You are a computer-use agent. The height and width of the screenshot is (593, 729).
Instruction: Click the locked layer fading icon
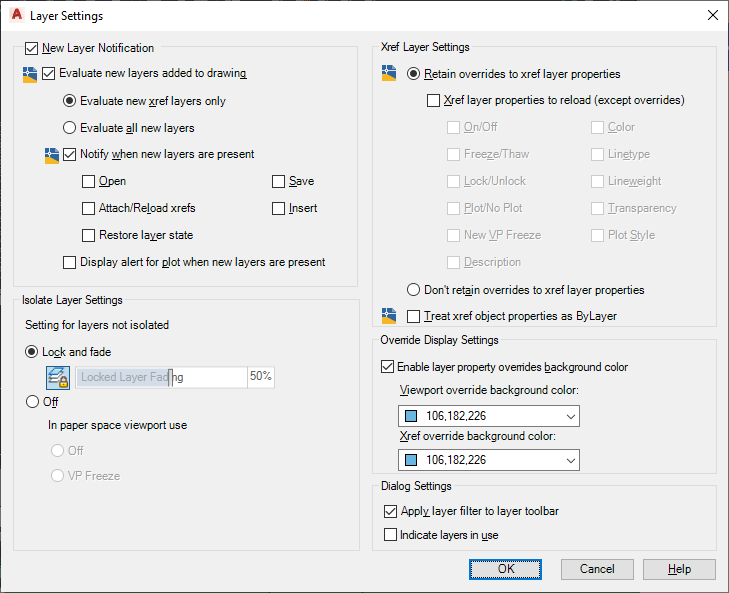58,377
